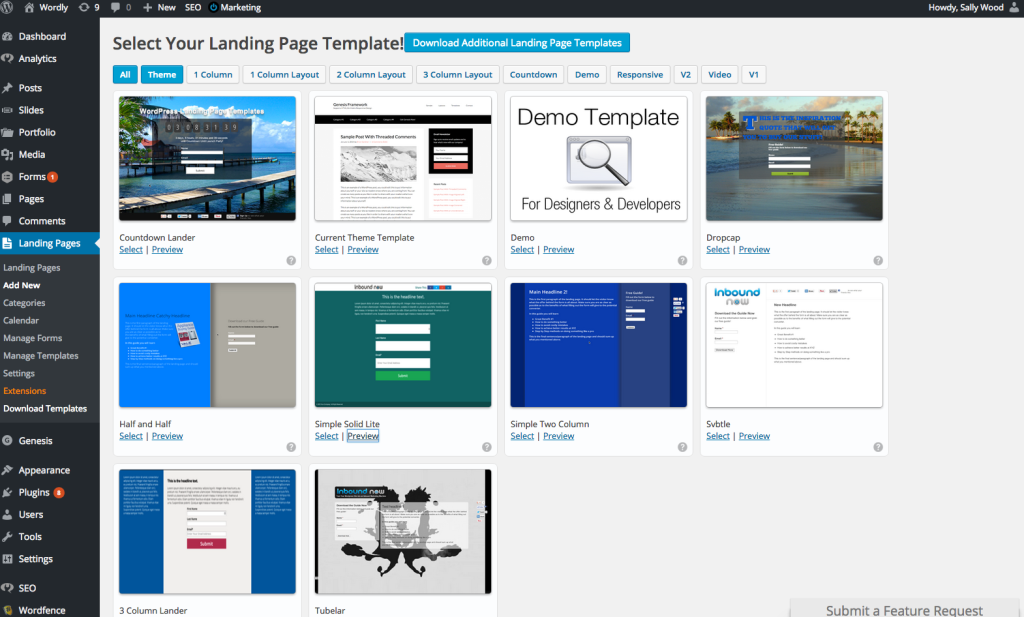Open the New content menu in admin bar
1024x617 pixels.
(159, 7)
